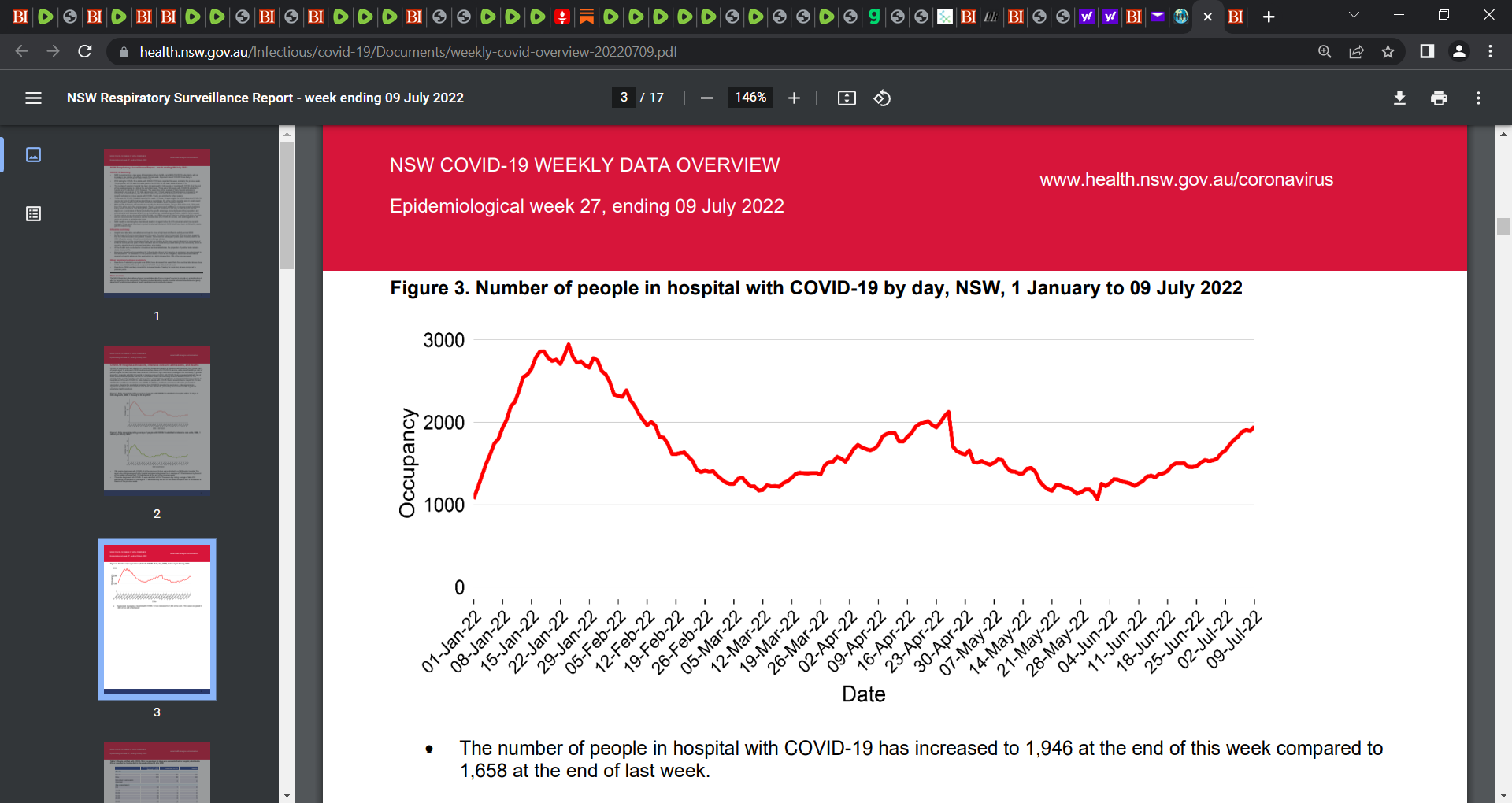
Task: Select the 146% zoom level field
Action: (750, 98)
